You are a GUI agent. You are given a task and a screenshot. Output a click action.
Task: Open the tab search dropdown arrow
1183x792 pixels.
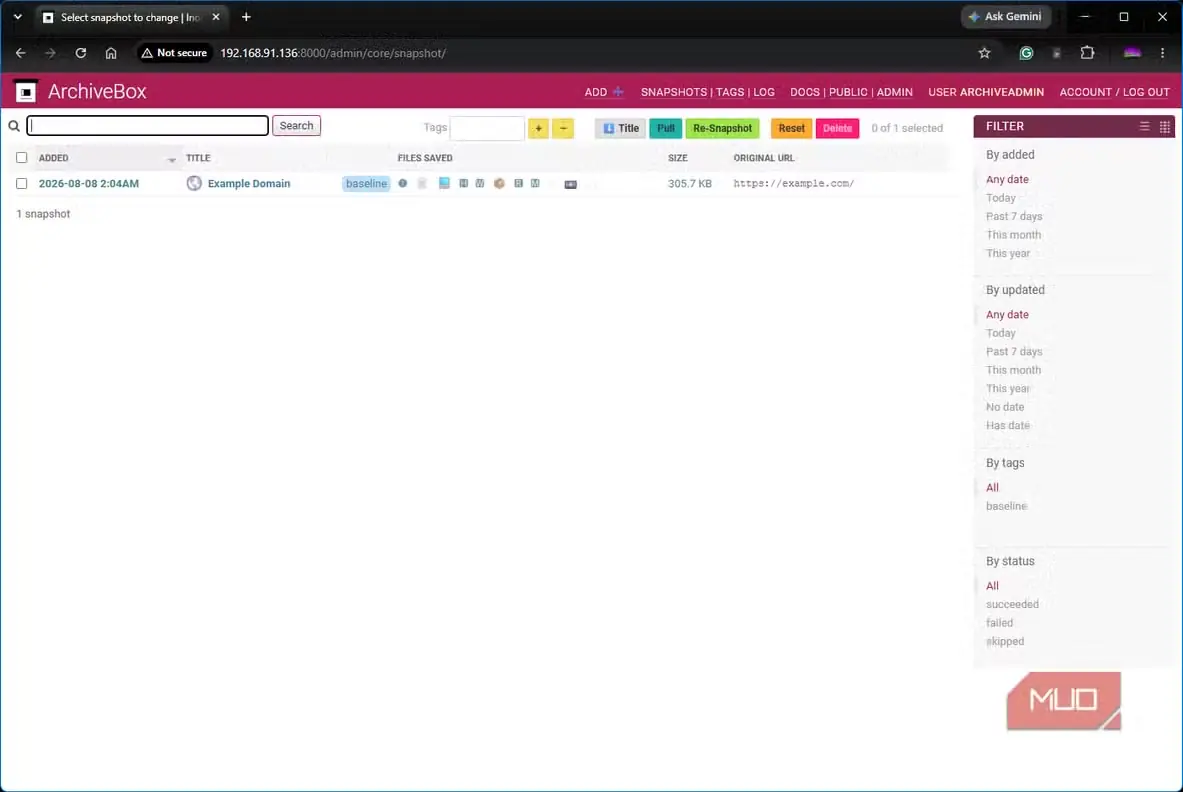[17, 17]
